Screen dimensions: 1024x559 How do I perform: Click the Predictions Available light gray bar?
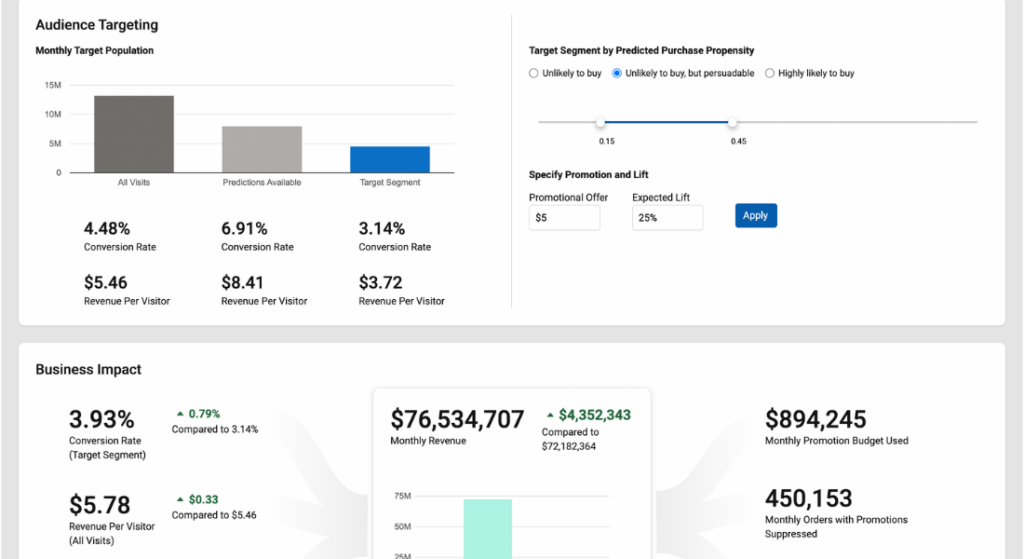262,150
